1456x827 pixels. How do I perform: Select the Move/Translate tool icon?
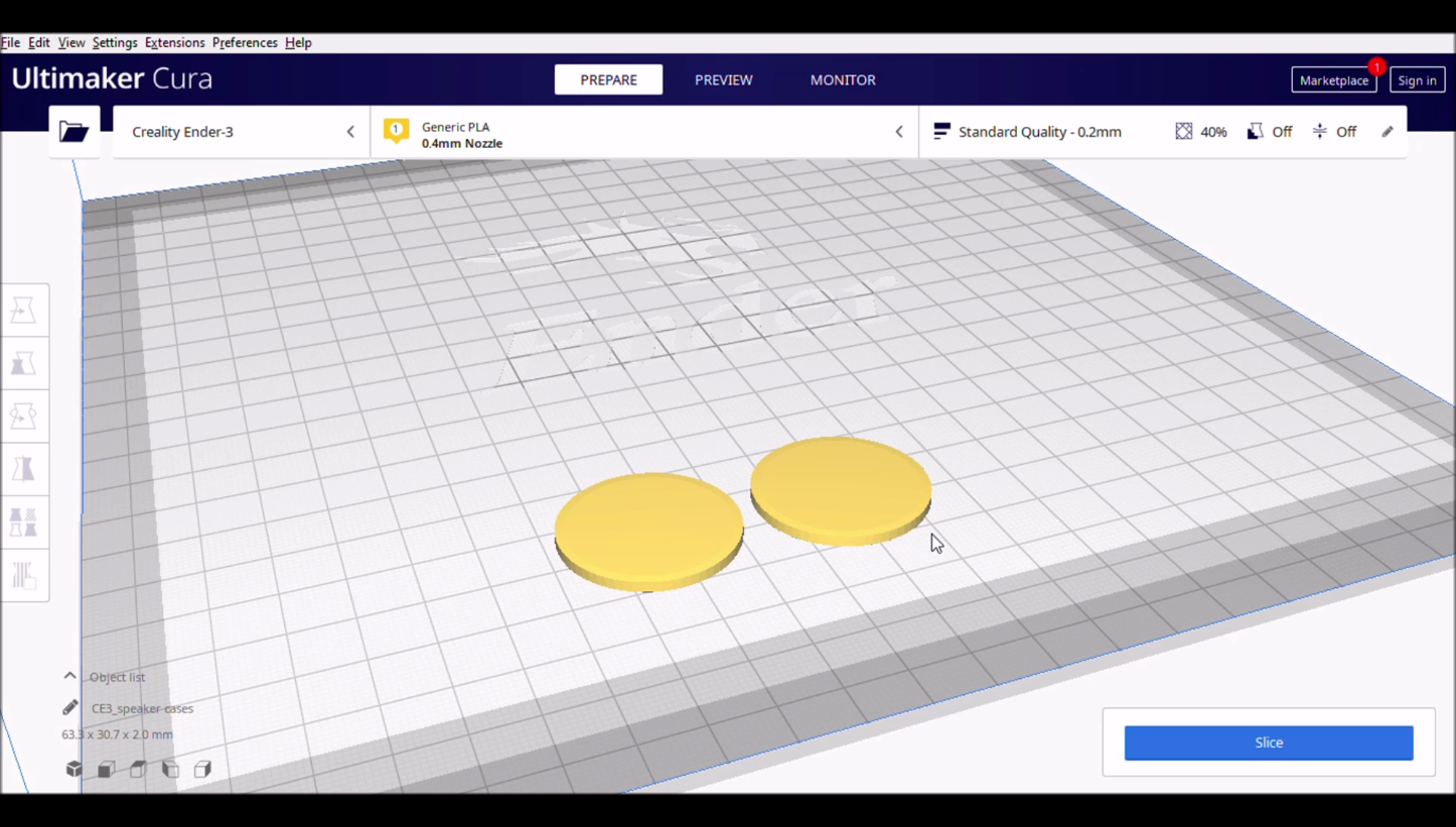25,309
